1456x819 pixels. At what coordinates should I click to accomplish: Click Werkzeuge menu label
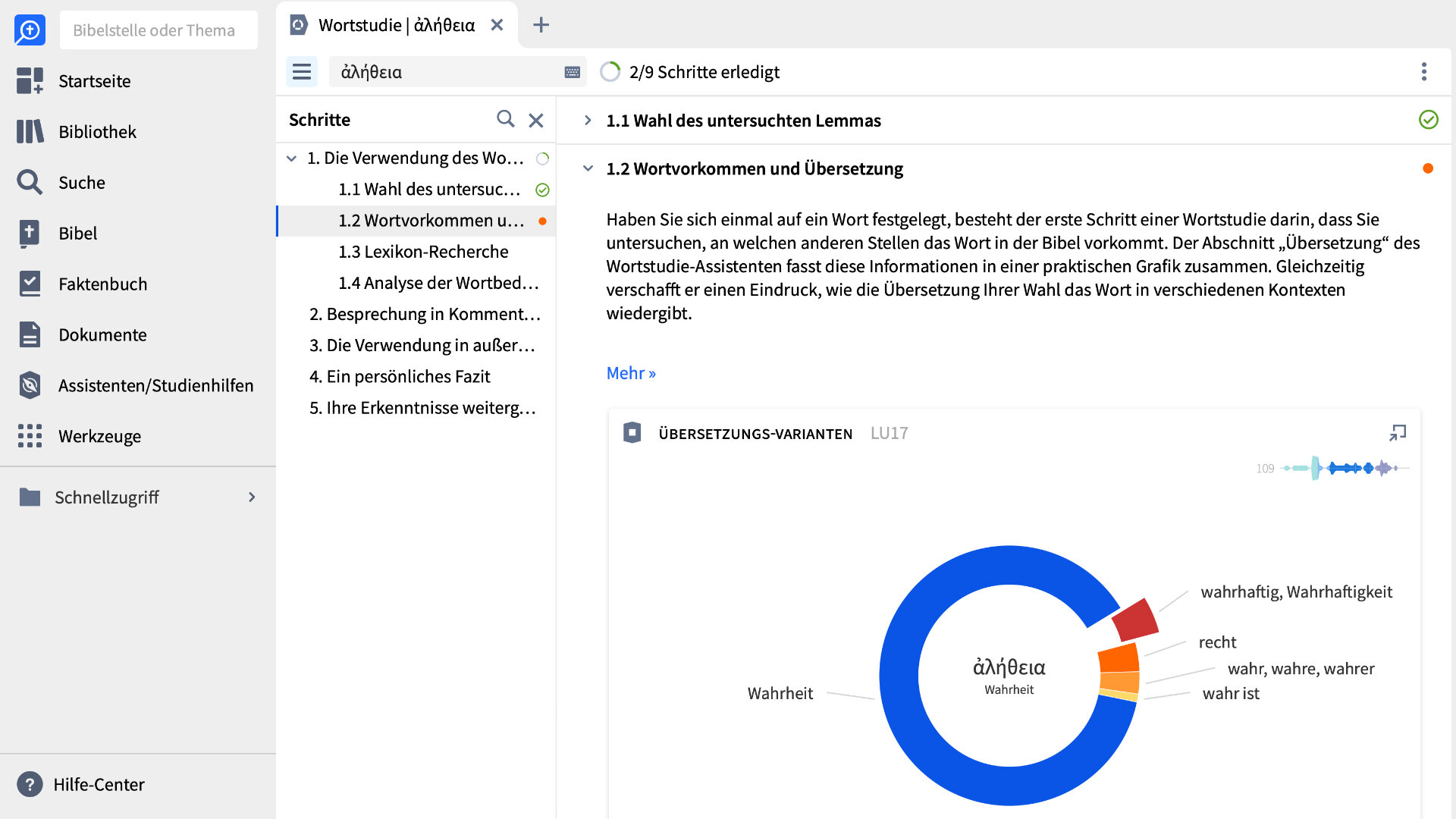pos(100,436)
